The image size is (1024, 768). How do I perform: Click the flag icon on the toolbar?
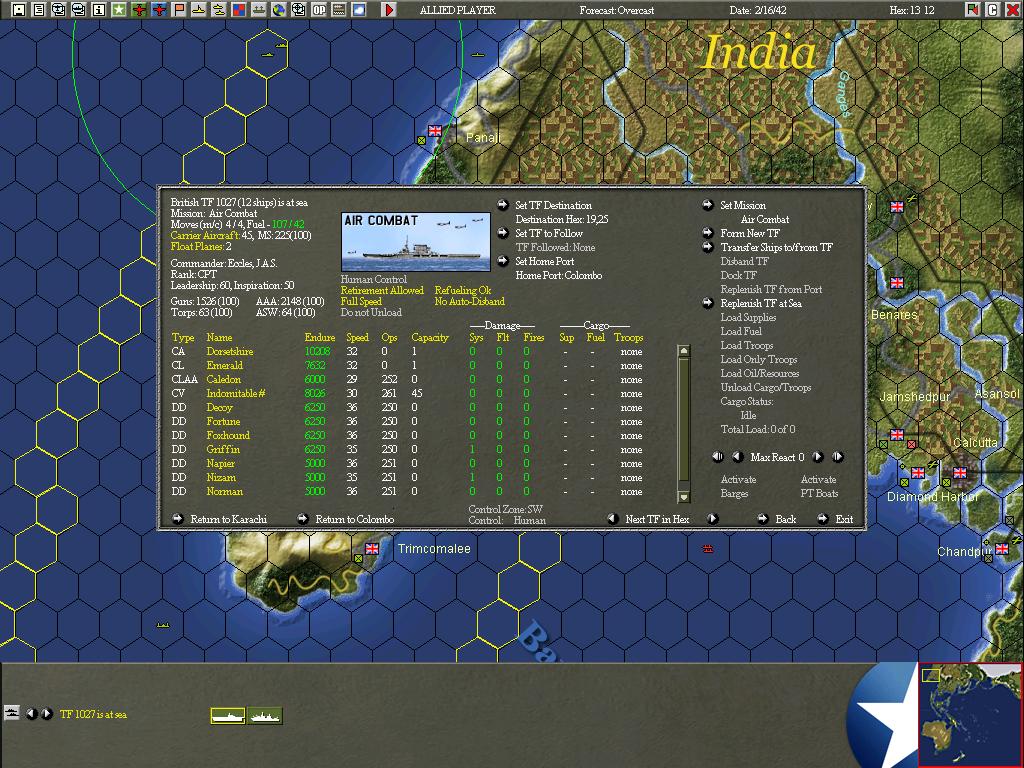[177, 10]
